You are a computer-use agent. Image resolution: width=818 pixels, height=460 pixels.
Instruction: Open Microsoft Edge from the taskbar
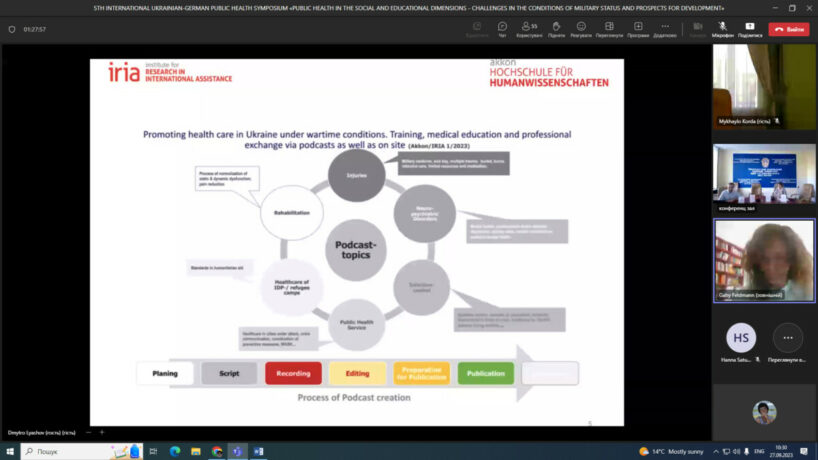175,451
